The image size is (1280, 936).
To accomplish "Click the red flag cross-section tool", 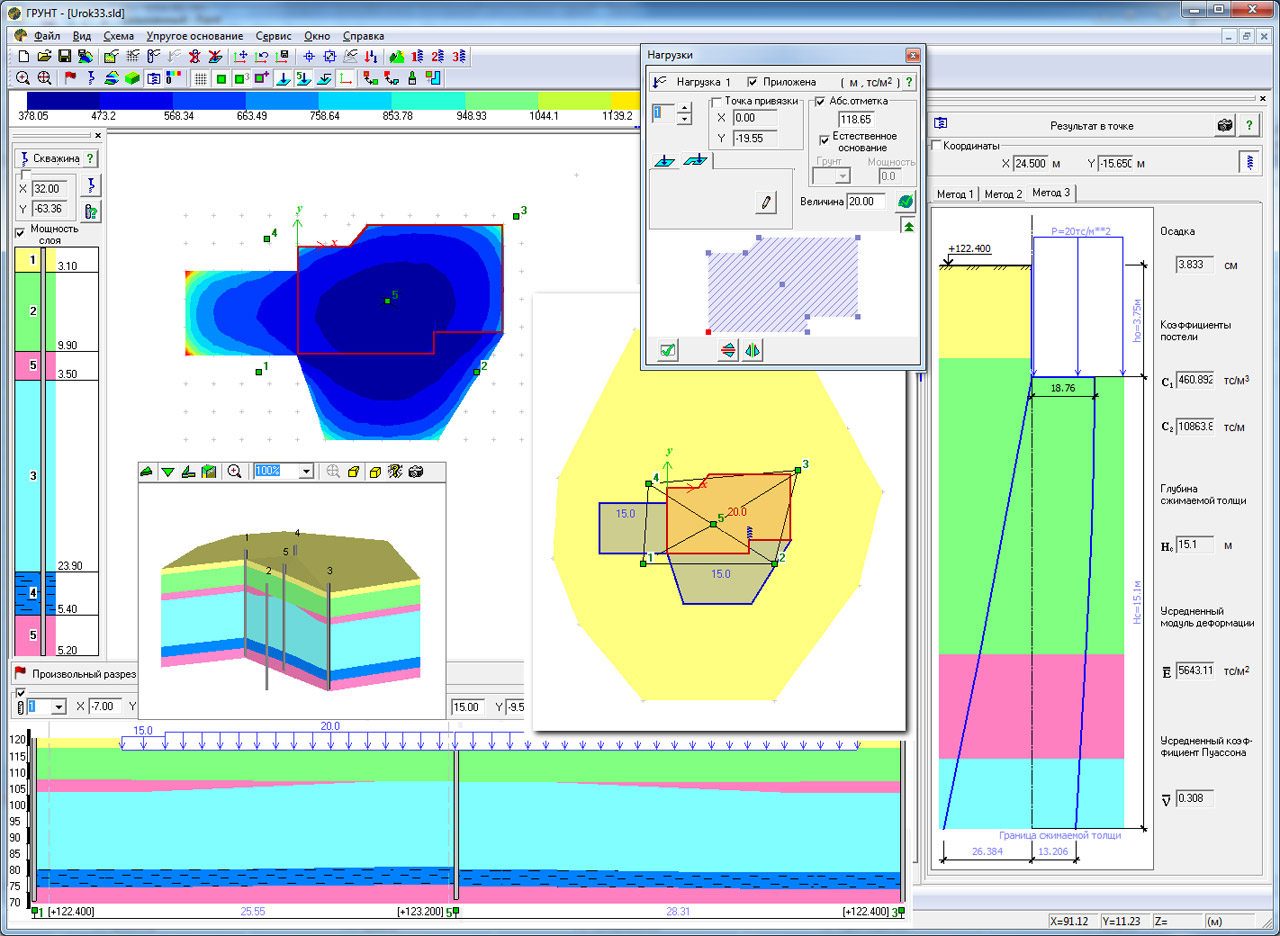I will coord(70,78).
